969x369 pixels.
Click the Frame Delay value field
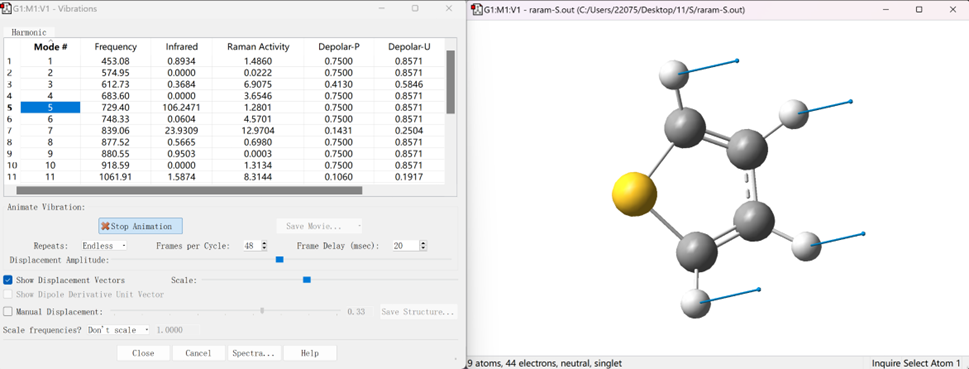405,245
